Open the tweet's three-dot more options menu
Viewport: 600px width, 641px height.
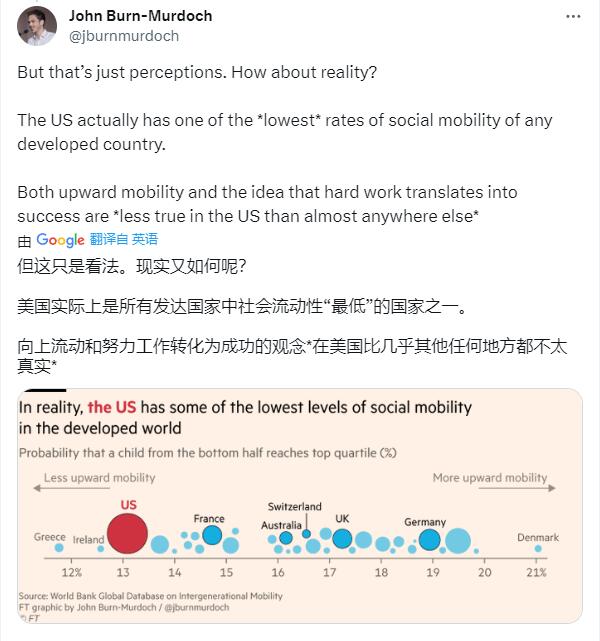click(x=573, y=17)
